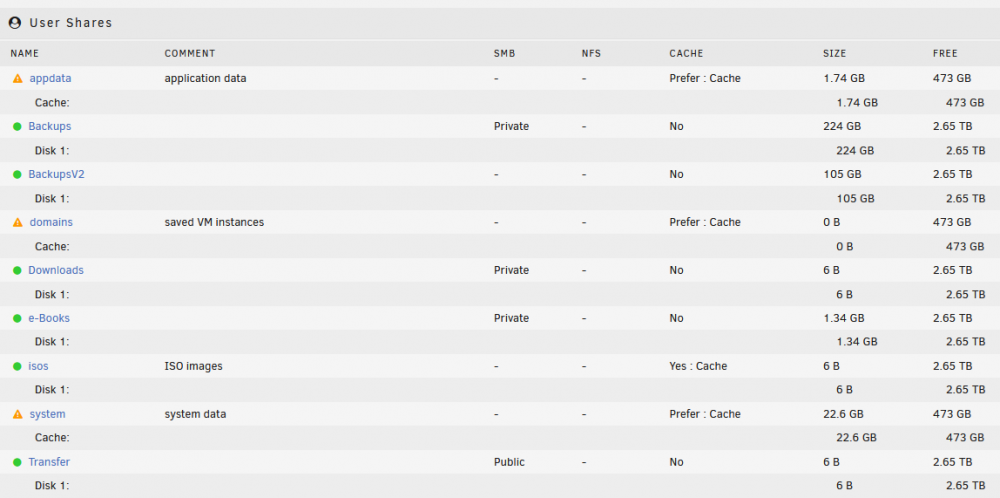The image size is (1000, 498).
Task: Open the appdata share settings
Action: point(50,78)
